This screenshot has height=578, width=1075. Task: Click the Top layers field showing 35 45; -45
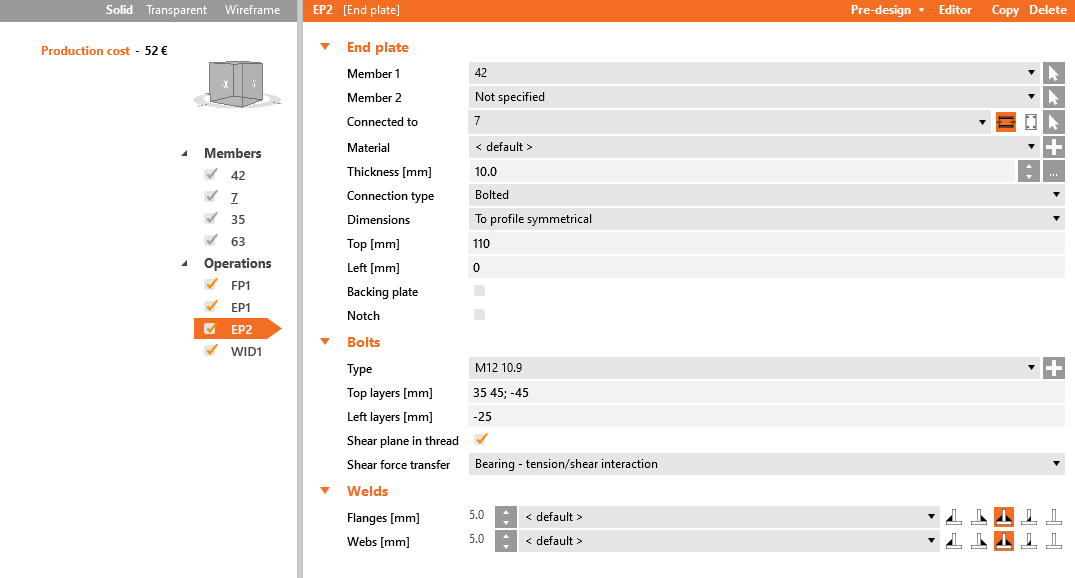pyautogui.click(x=766, y=393)
